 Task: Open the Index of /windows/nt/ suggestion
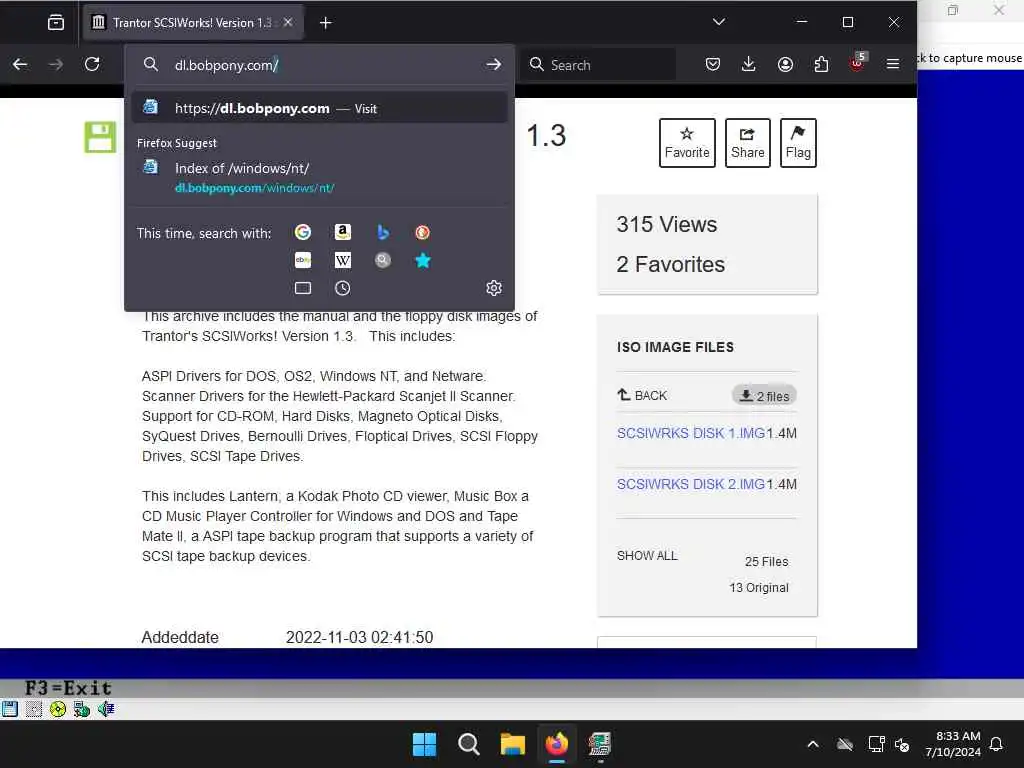[x=319, y=178]
